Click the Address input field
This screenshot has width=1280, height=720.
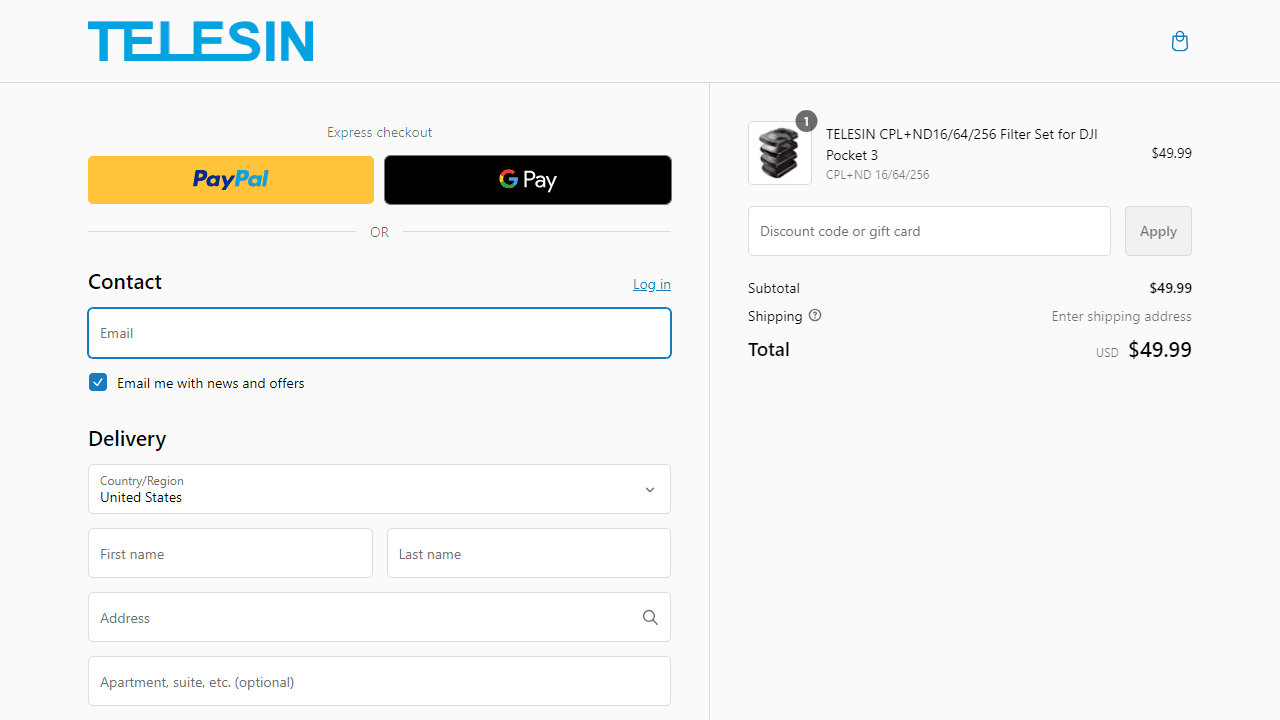point(379,617)
